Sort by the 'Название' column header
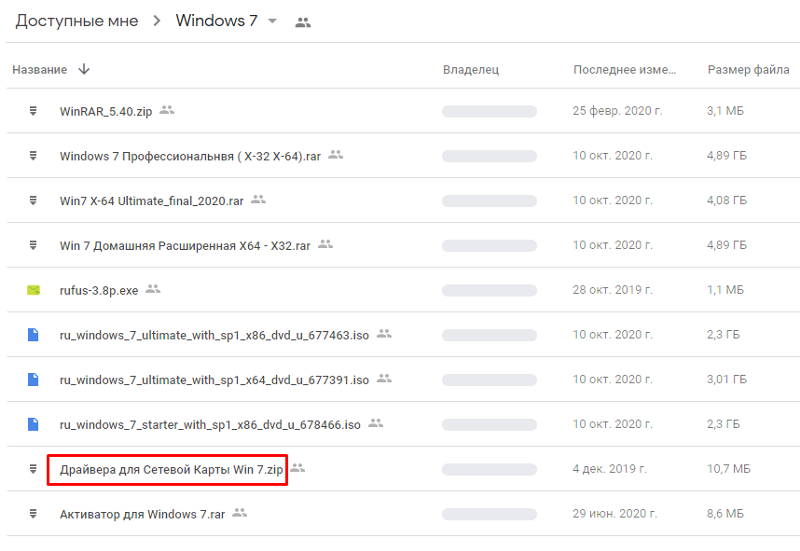Image resolution: width=800 pixels, height=551 pixels. (x=40, y=69)
